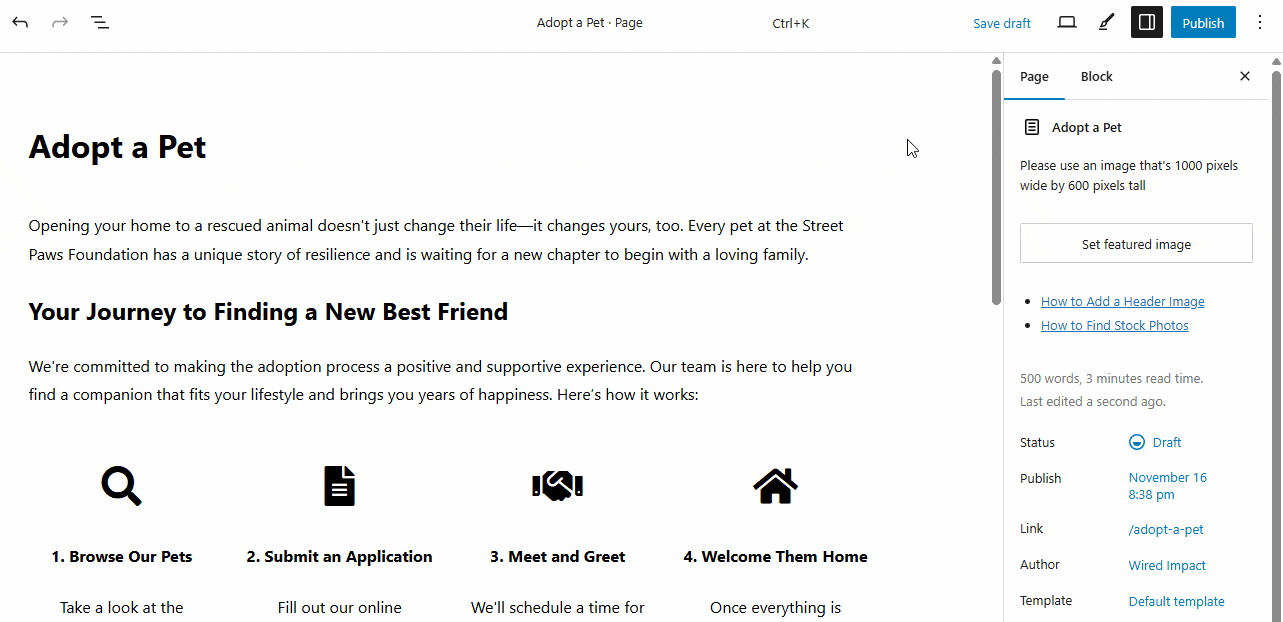The image size is (1283, 622).
Task: Open the Document Overview list icon
Action: point(99,22)
